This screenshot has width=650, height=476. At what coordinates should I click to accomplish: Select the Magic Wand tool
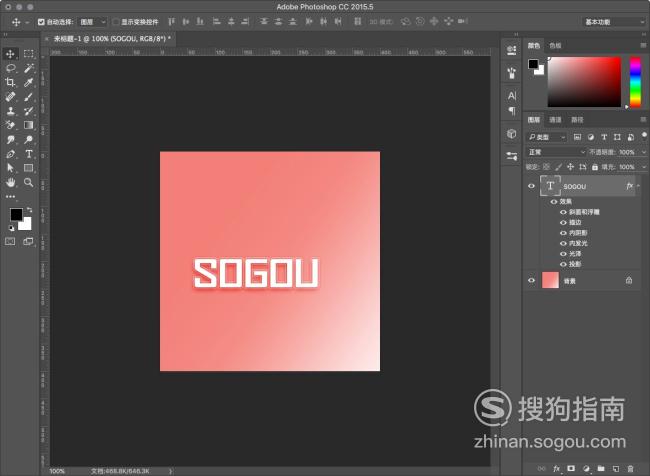pos(28,68)
